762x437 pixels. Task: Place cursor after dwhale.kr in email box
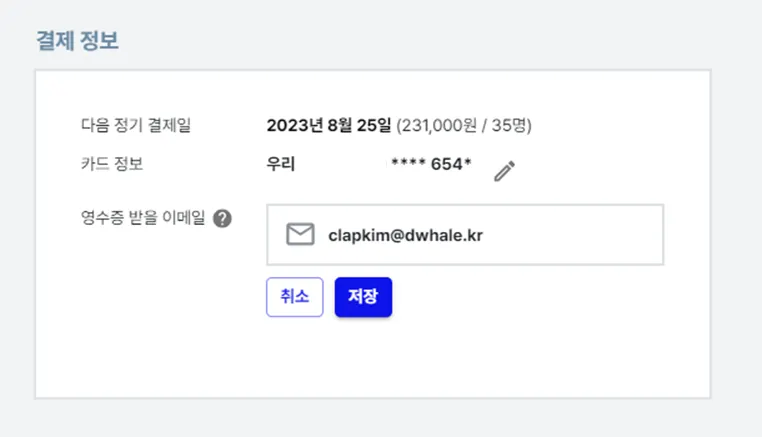[x=486, y=235]
